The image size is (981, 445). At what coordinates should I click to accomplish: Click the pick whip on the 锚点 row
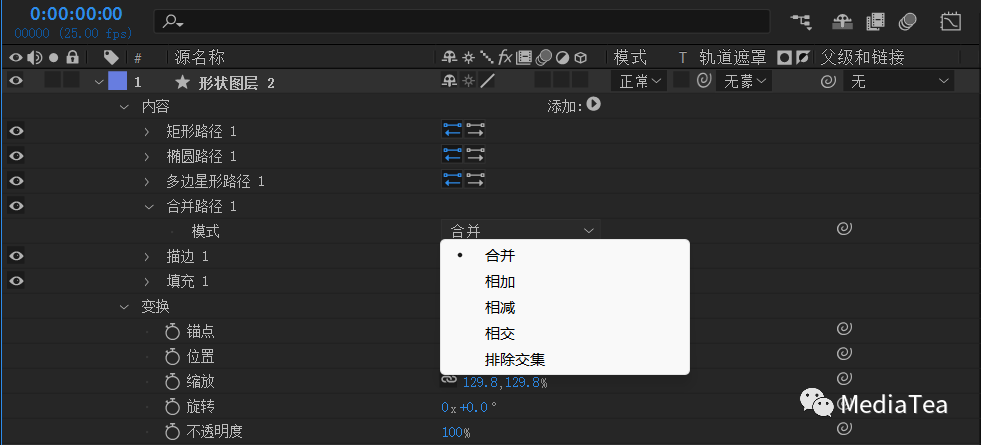844,329
